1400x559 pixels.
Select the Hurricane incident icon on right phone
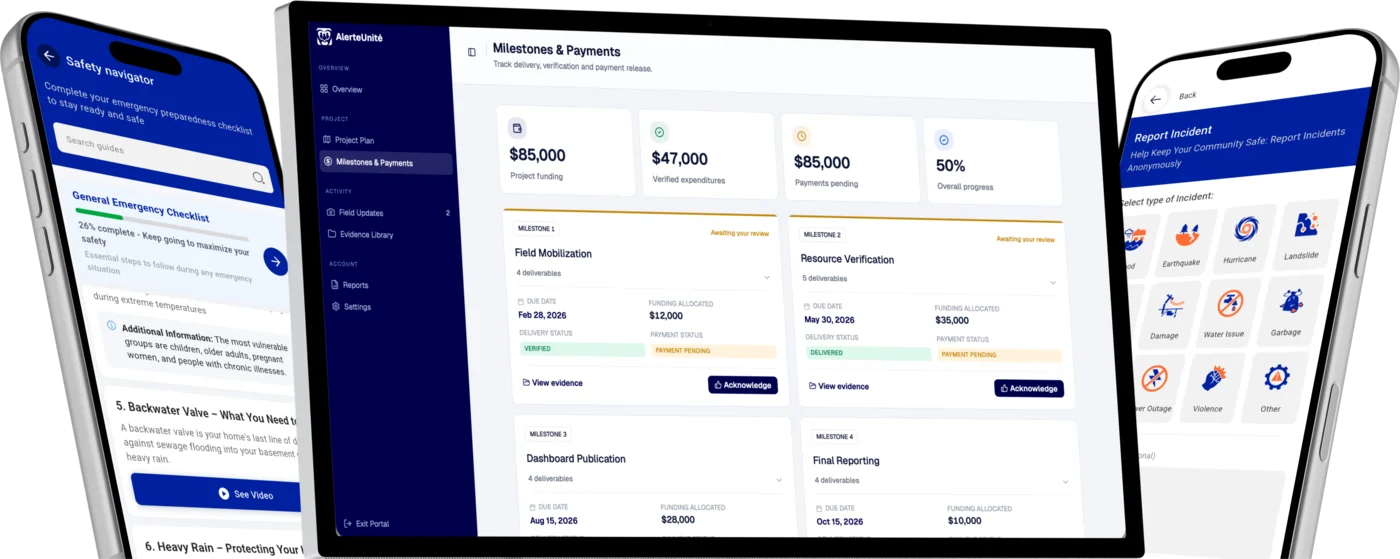coord(1246,229)
